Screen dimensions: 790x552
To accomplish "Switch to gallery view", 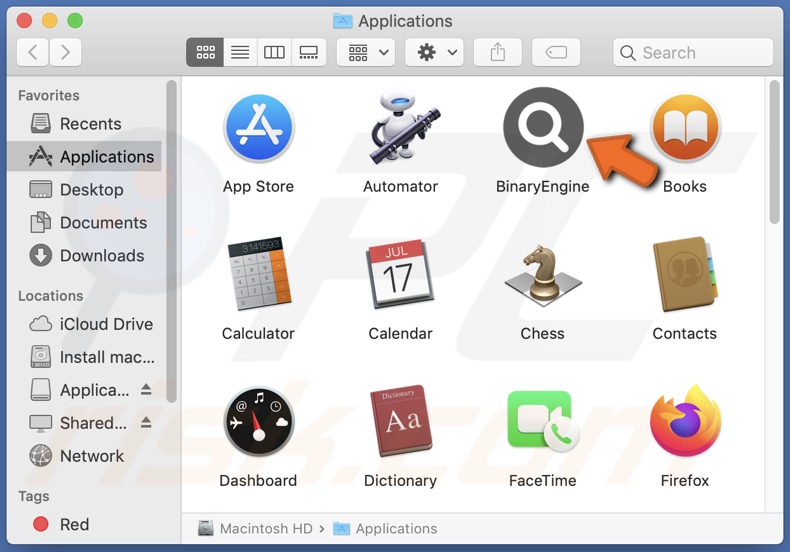I will (308, 52).
